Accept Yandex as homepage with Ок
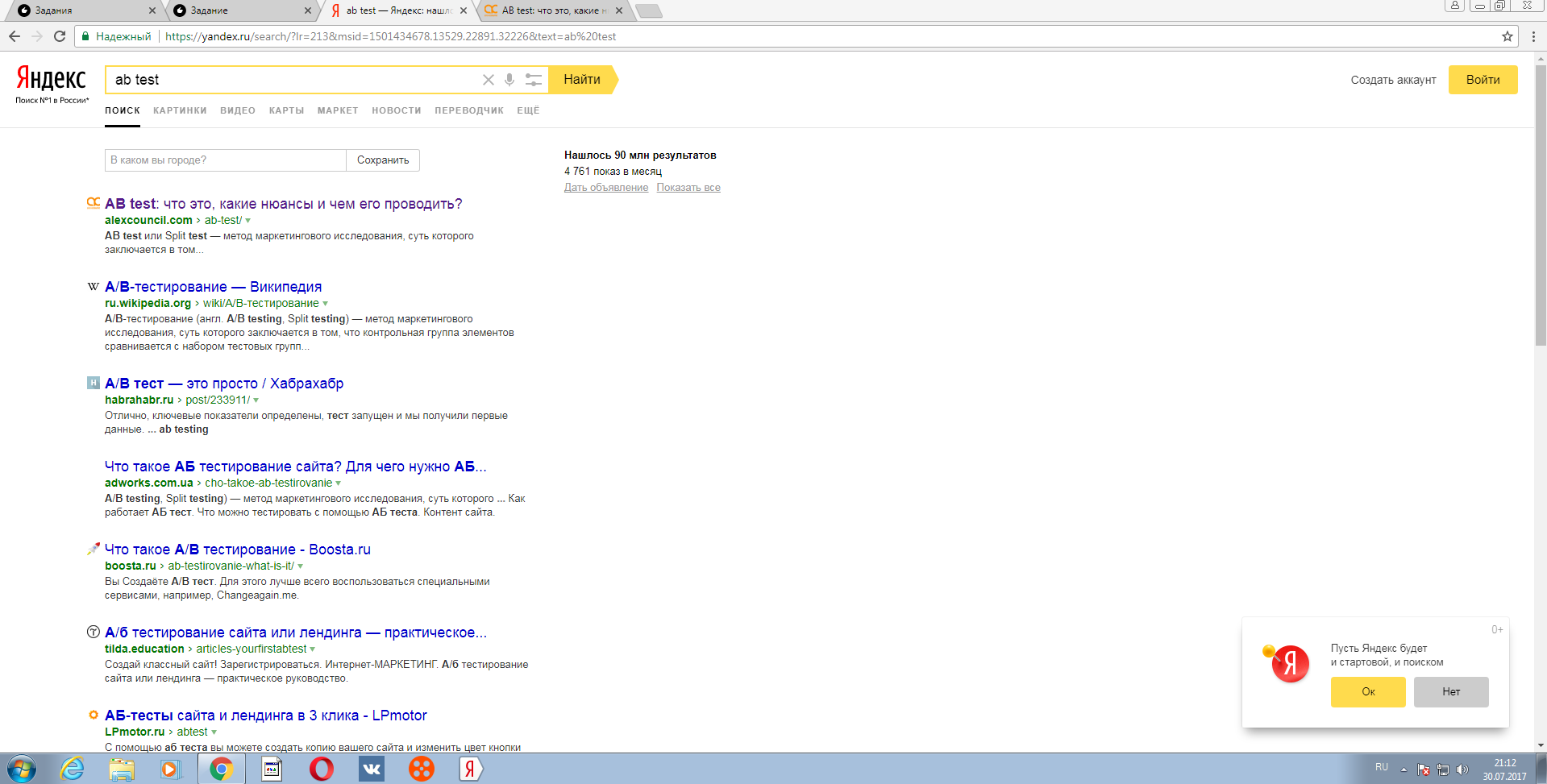The image size is (1547, 784). [x=1368, y=691]
